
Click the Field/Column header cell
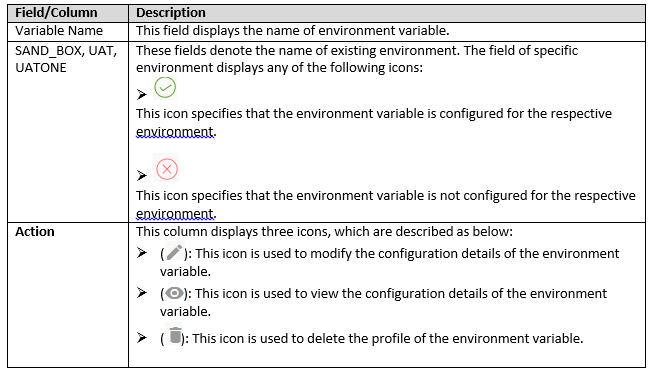click(x=68, y=13)
